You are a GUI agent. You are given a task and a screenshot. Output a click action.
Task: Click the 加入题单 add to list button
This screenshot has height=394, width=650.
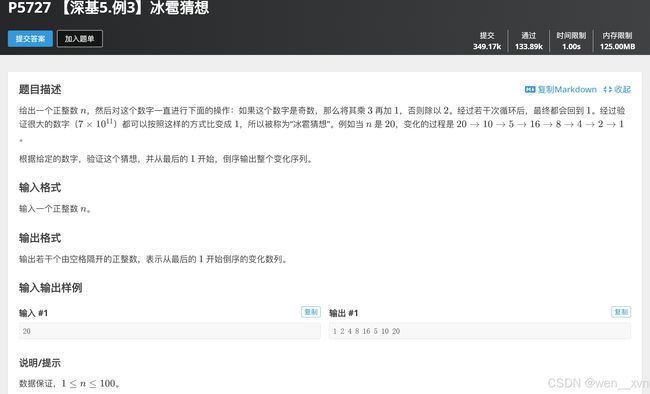coord(80,39)
